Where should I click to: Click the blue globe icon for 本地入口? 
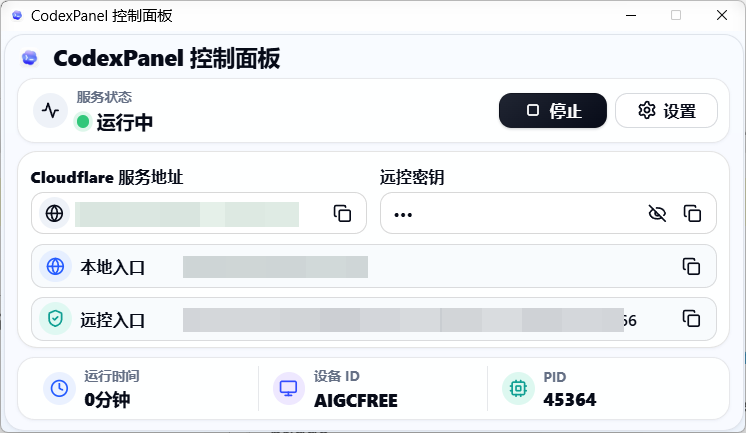pos(55,266)
